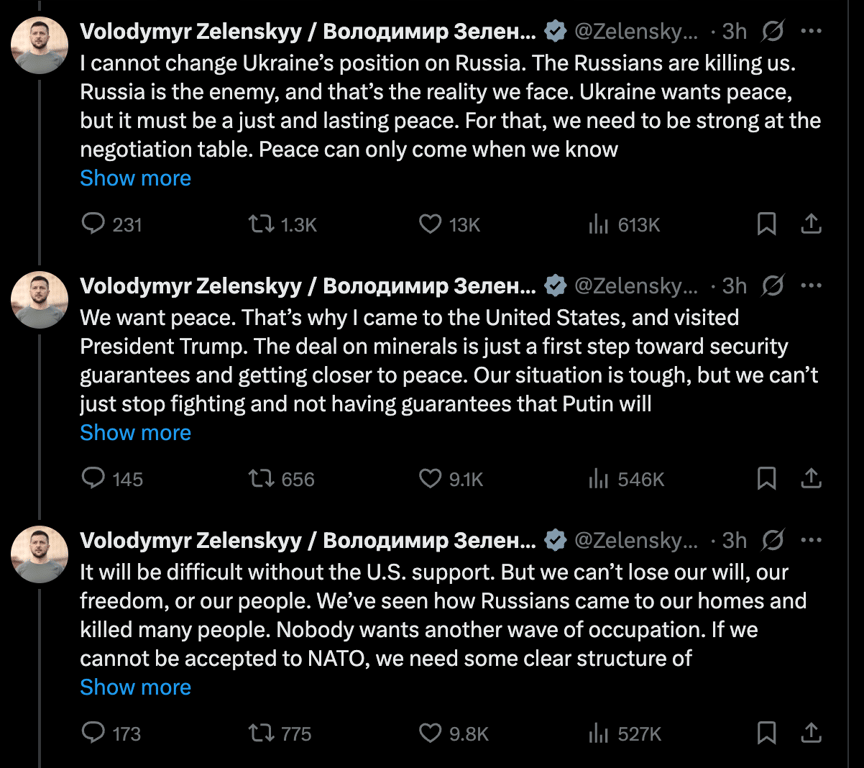Like the tweet with 9.1K likes
Screen dimensions: 864x768
pyautogui.click(x=430, y=479)
